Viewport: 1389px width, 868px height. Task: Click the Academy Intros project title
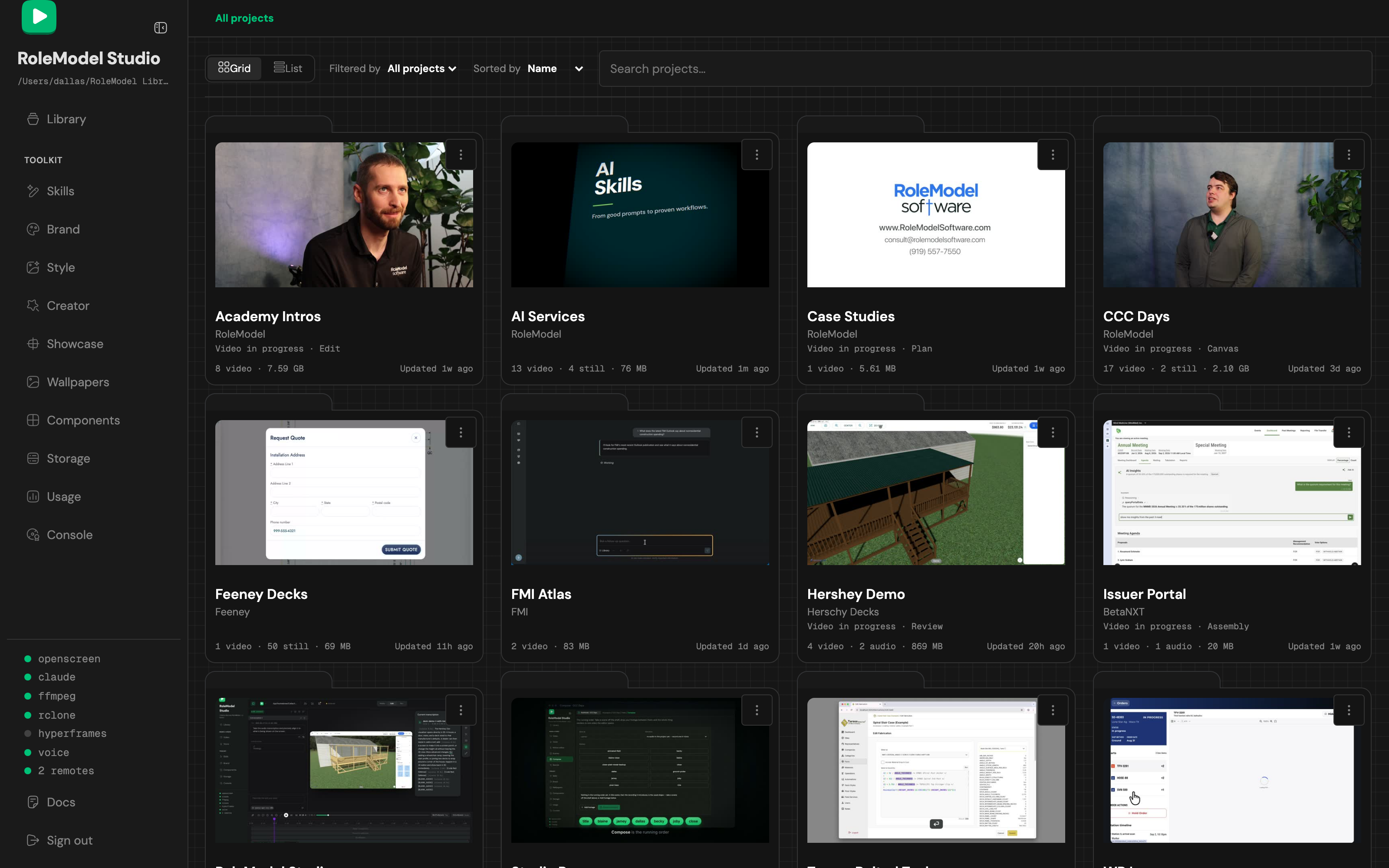pos(268,316)
